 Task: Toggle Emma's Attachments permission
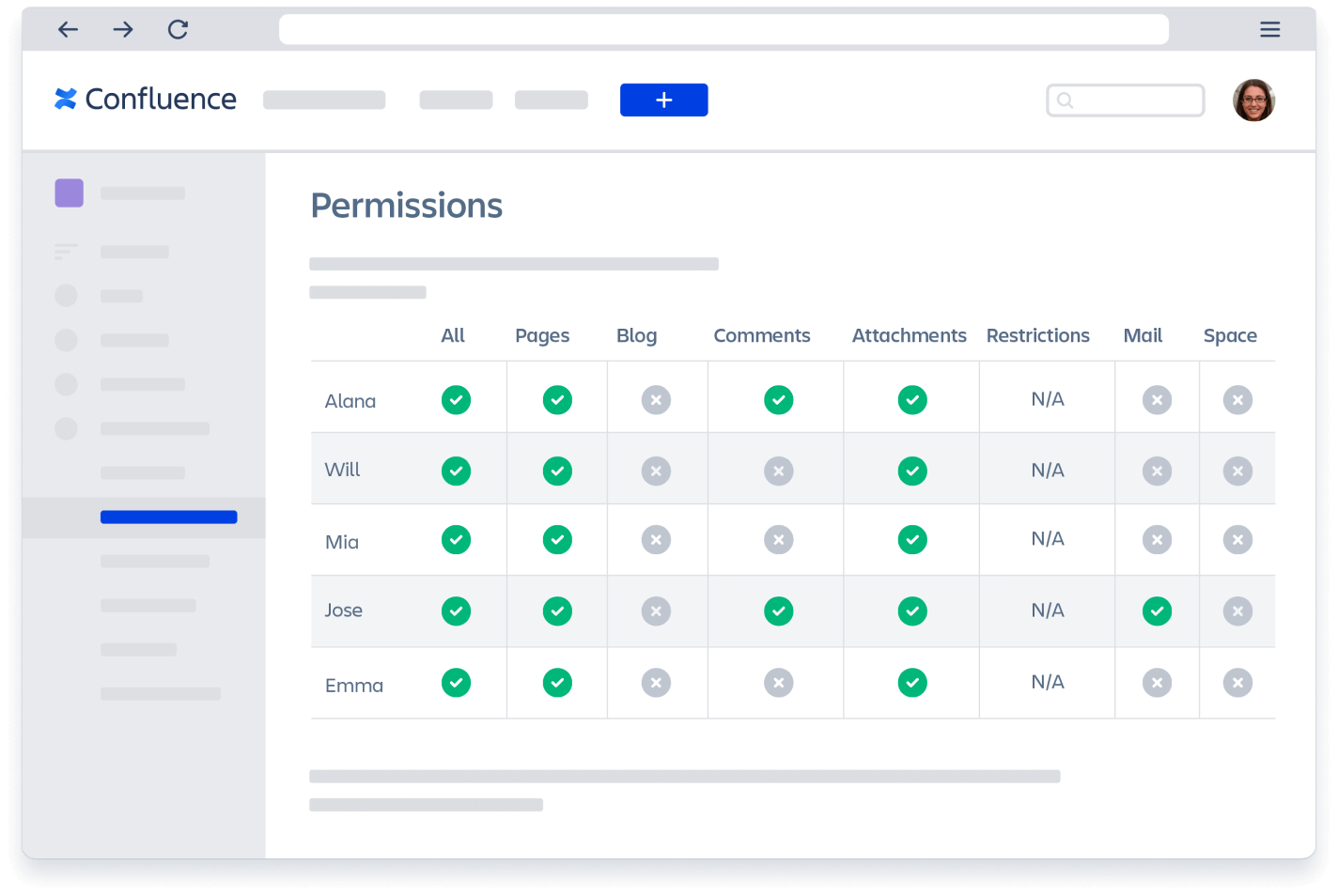[x=911, y=683]
